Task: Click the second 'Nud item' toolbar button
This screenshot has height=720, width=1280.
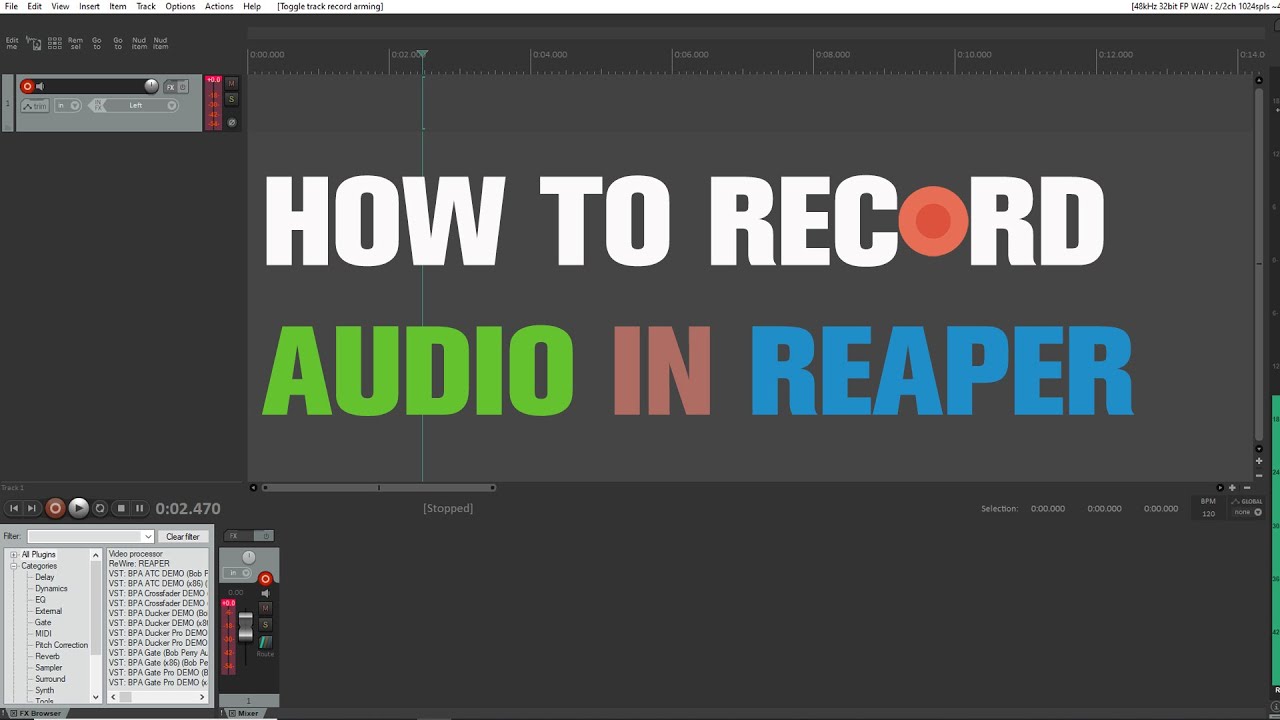Action: click(x=160, y=43)
